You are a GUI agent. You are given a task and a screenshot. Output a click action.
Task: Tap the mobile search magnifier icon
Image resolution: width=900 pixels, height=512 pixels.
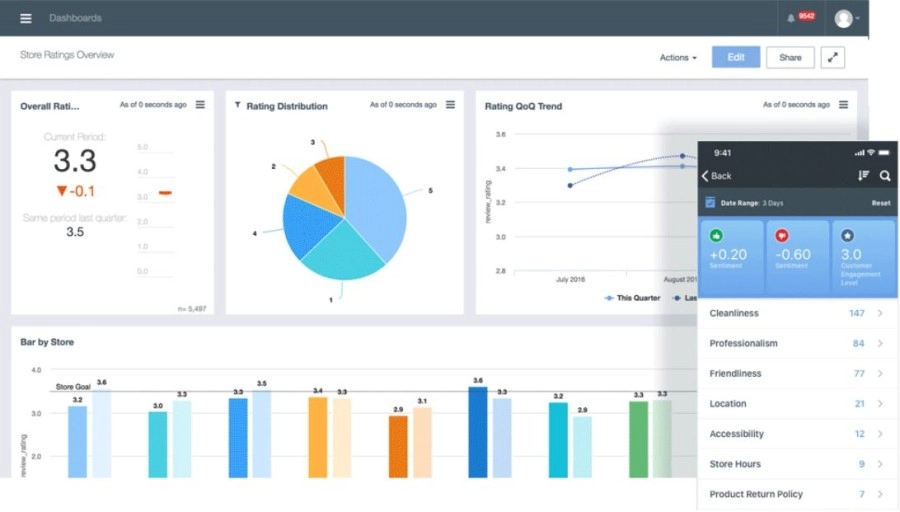tap(885, 176)
